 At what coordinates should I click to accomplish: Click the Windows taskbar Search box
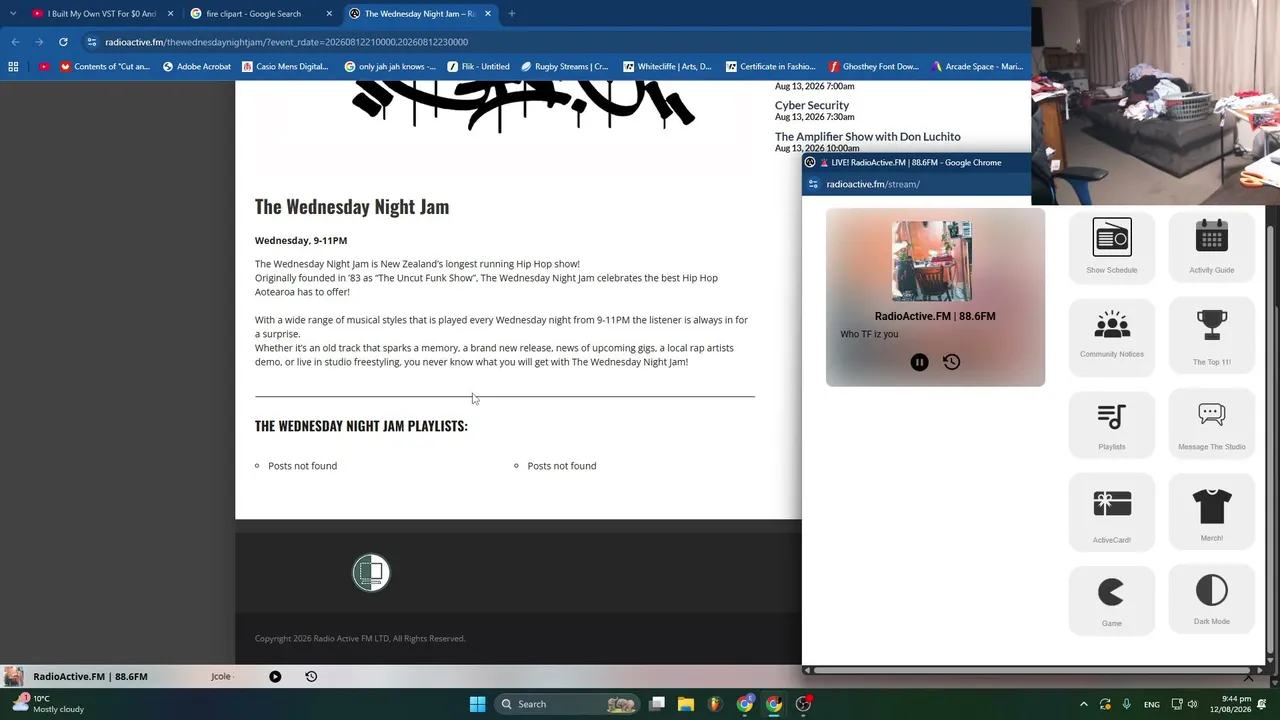[567, 704]
